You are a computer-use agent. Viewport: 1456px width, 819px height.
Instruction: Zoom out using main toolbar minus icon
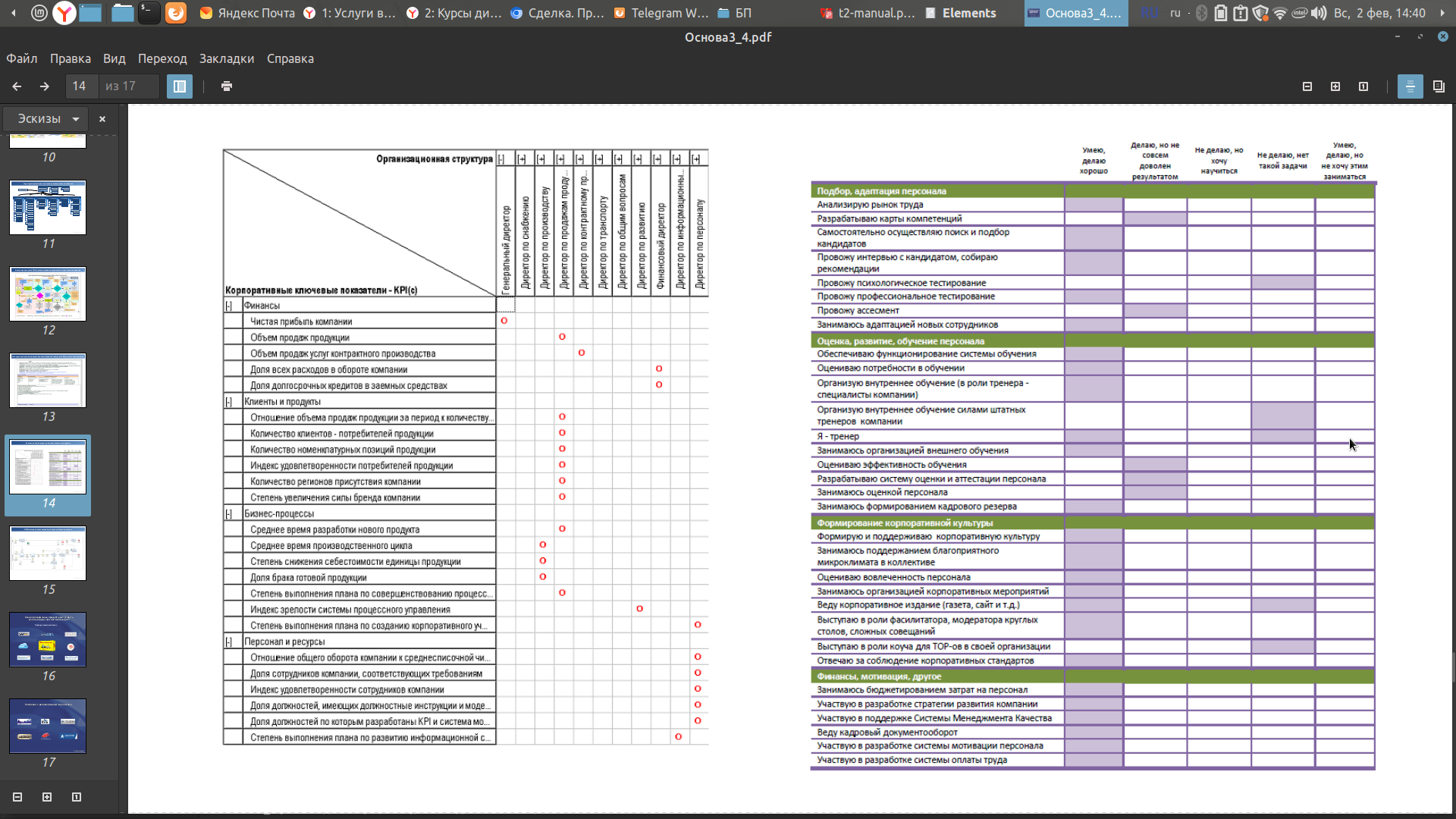(x=1307, y=86)
